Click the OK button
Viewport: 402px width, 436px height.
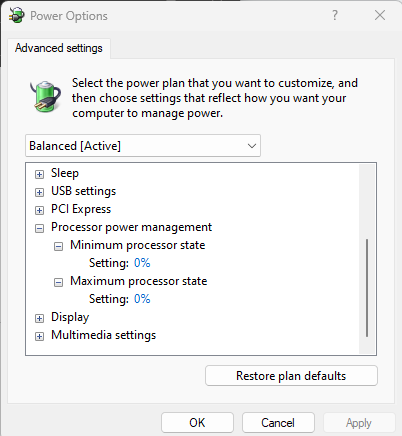pyautogui.click(x=197, y=423)
